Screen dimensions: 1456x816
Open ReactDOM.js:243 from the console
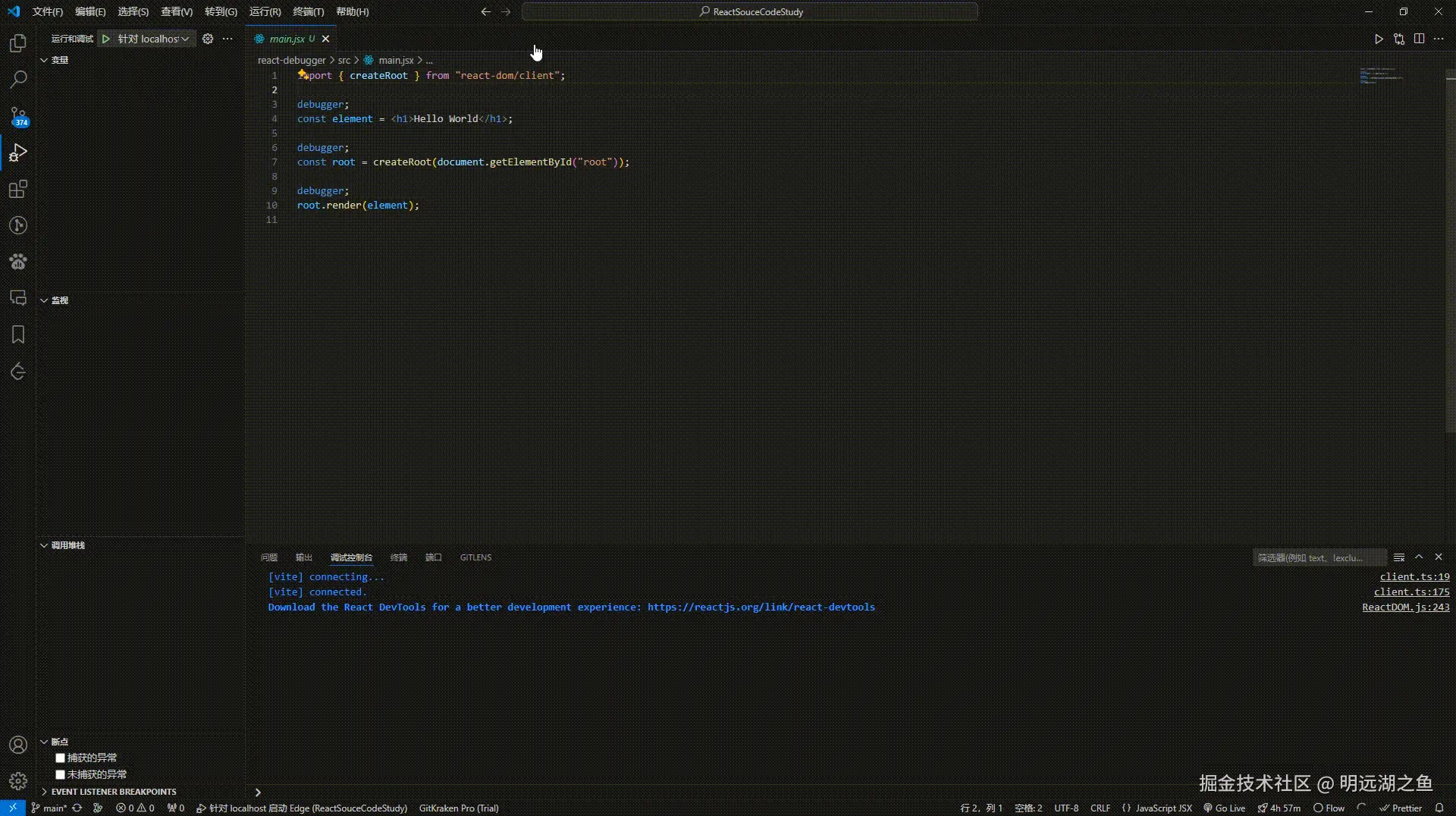point(1407,607)
